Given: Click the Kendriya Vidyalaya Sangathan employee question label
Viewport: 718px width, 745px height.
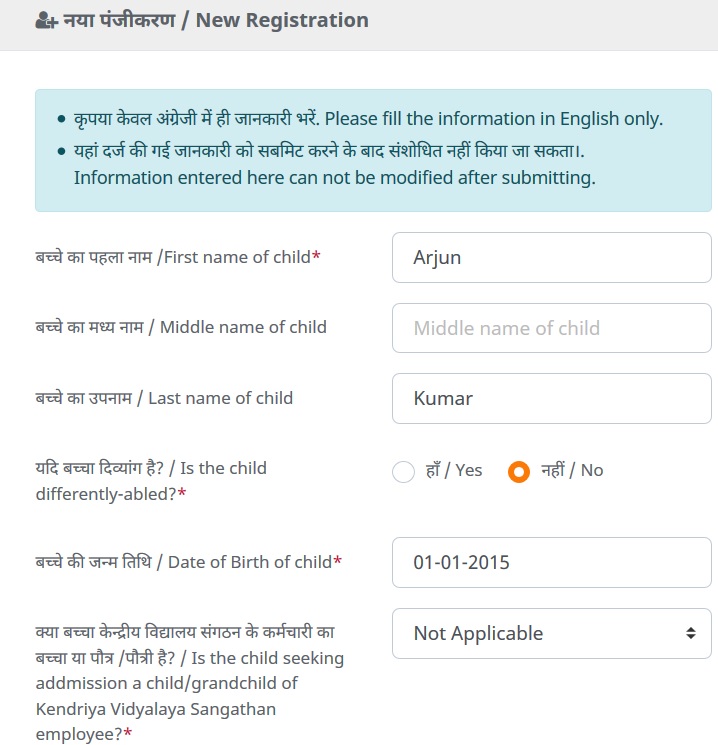Looking at the screenshot, I should [x=189, y=683].
